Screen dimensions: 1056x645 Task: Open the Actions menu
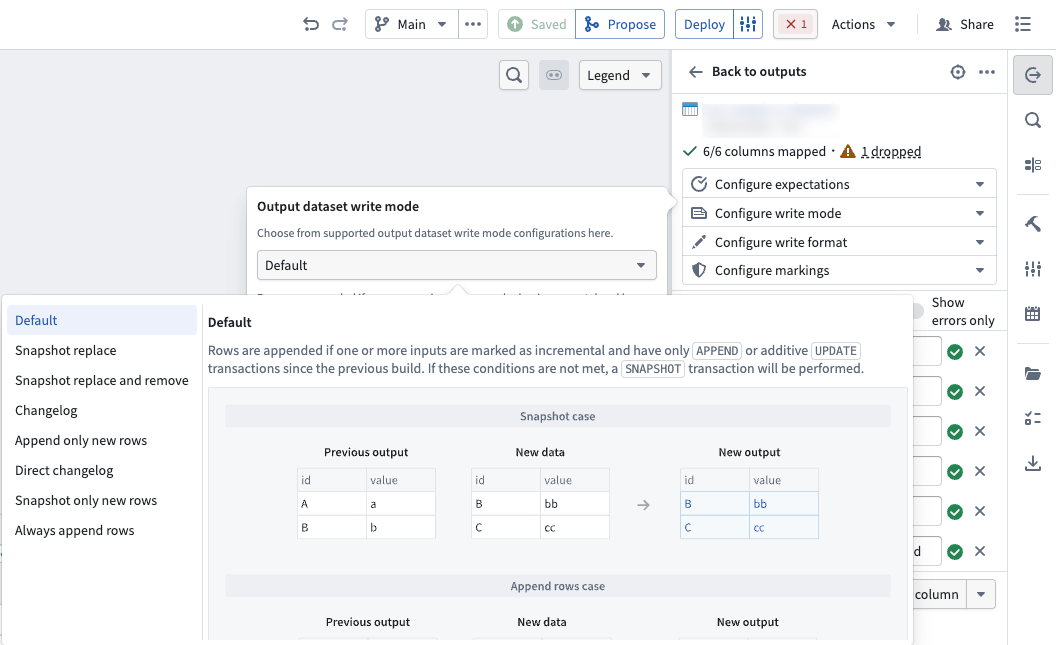pos(863,24)
